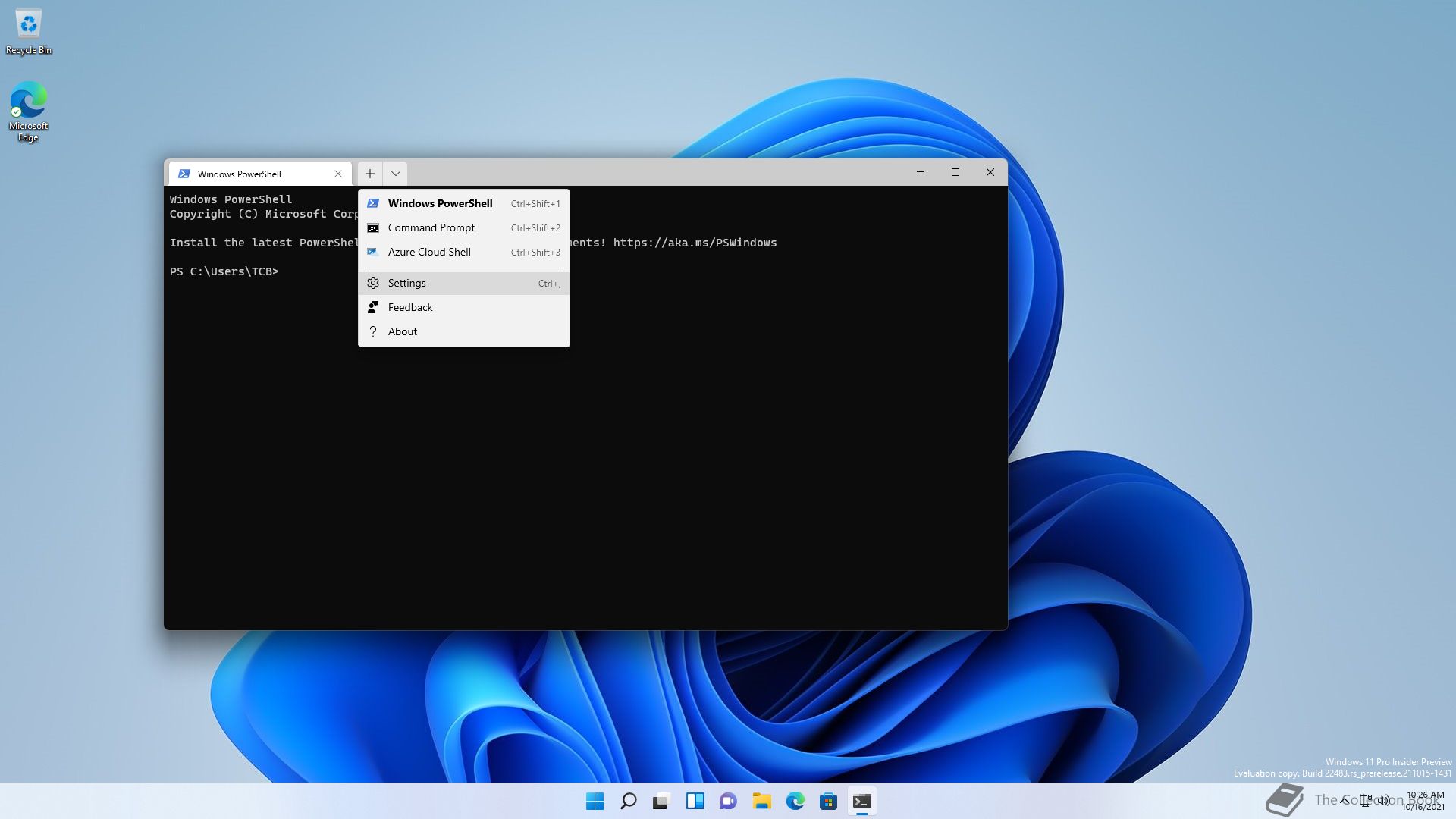Open Microsoft Store taskbar icon
The height and width of the screenshot is (819, 1456).
coord(828,801)
